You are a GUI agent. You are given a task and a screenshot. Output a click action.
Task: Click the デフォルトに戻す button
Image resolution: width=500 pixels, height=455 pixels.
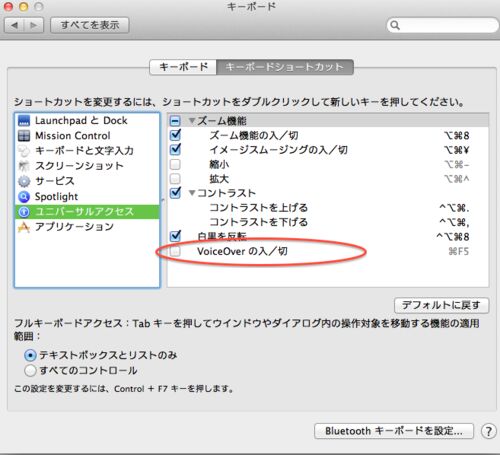click(x=441, y=305)
